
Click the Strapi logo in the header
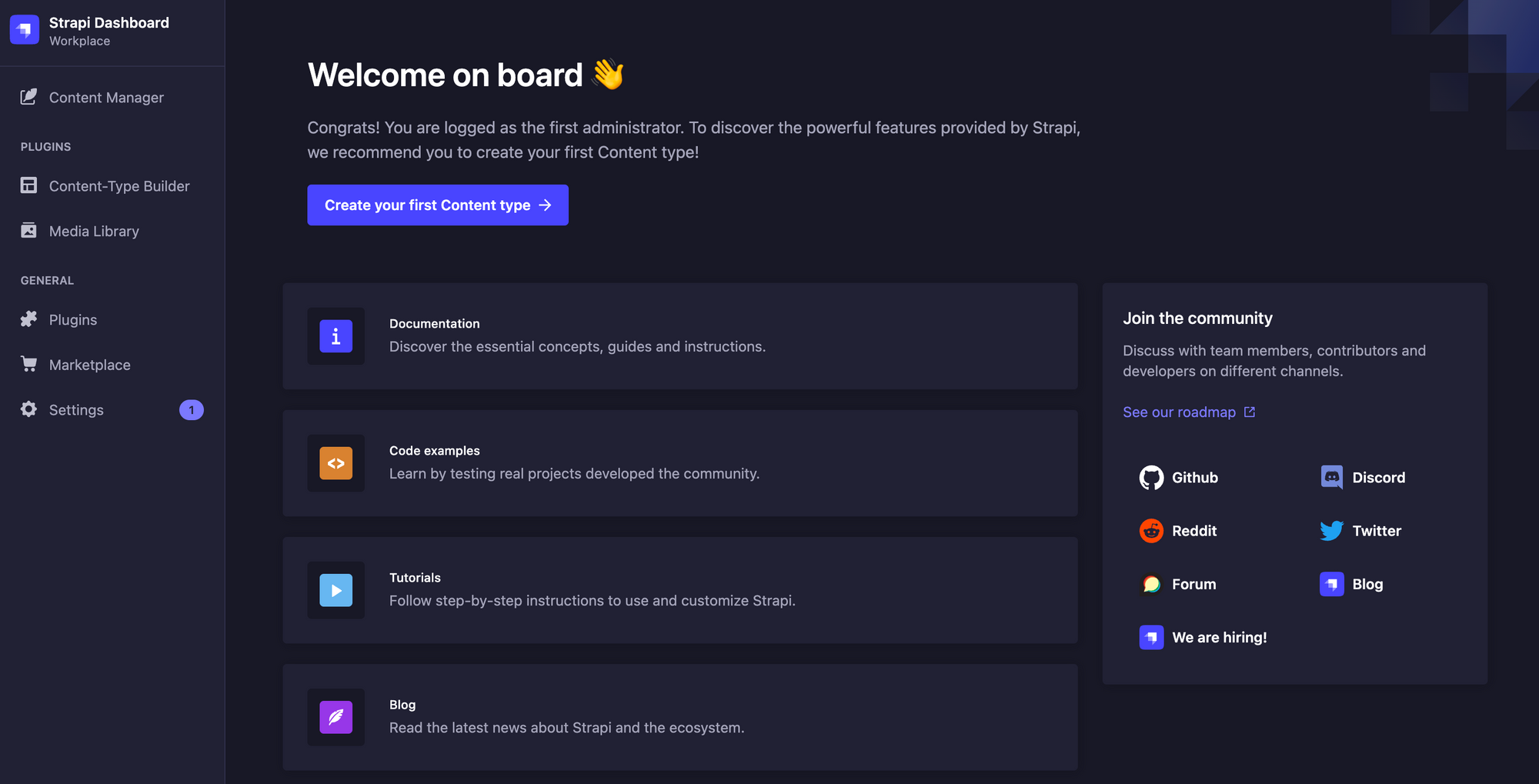(x=24, y=29)
